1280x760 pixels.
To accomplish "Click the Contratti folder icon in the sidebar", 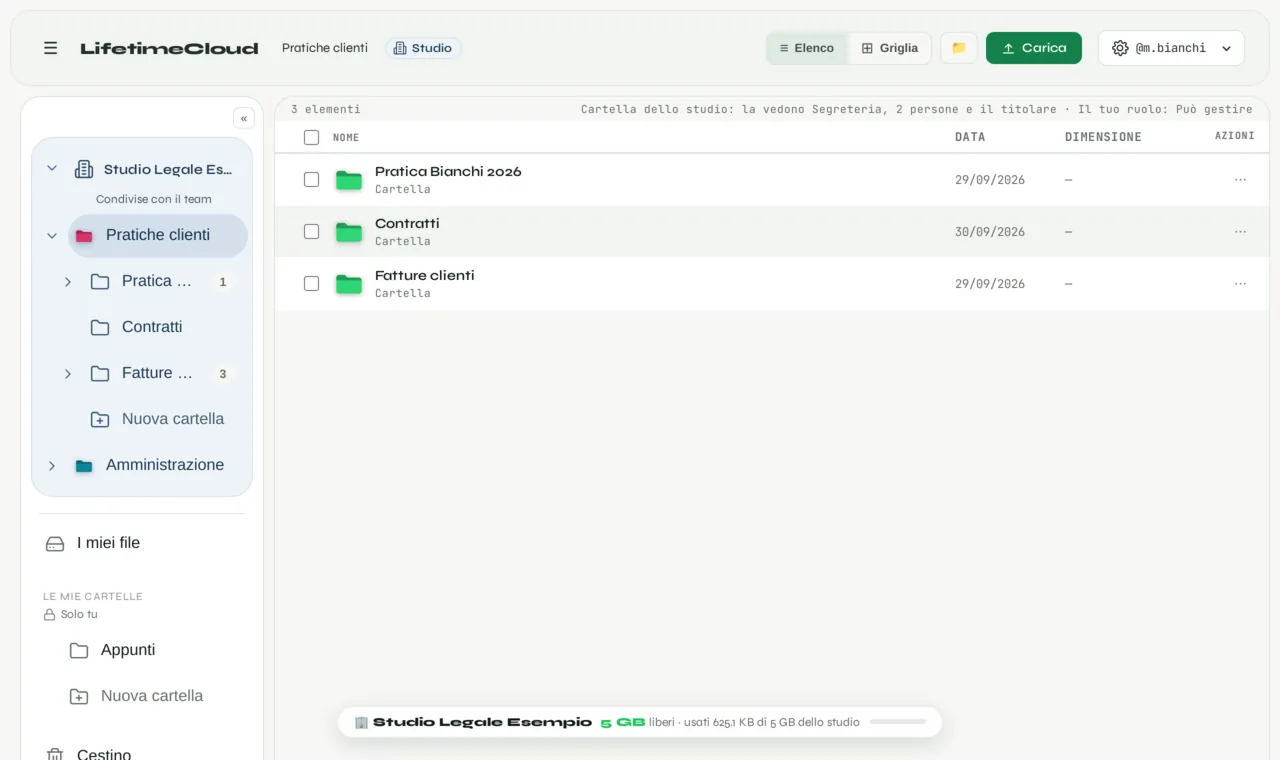I will 100,328.
